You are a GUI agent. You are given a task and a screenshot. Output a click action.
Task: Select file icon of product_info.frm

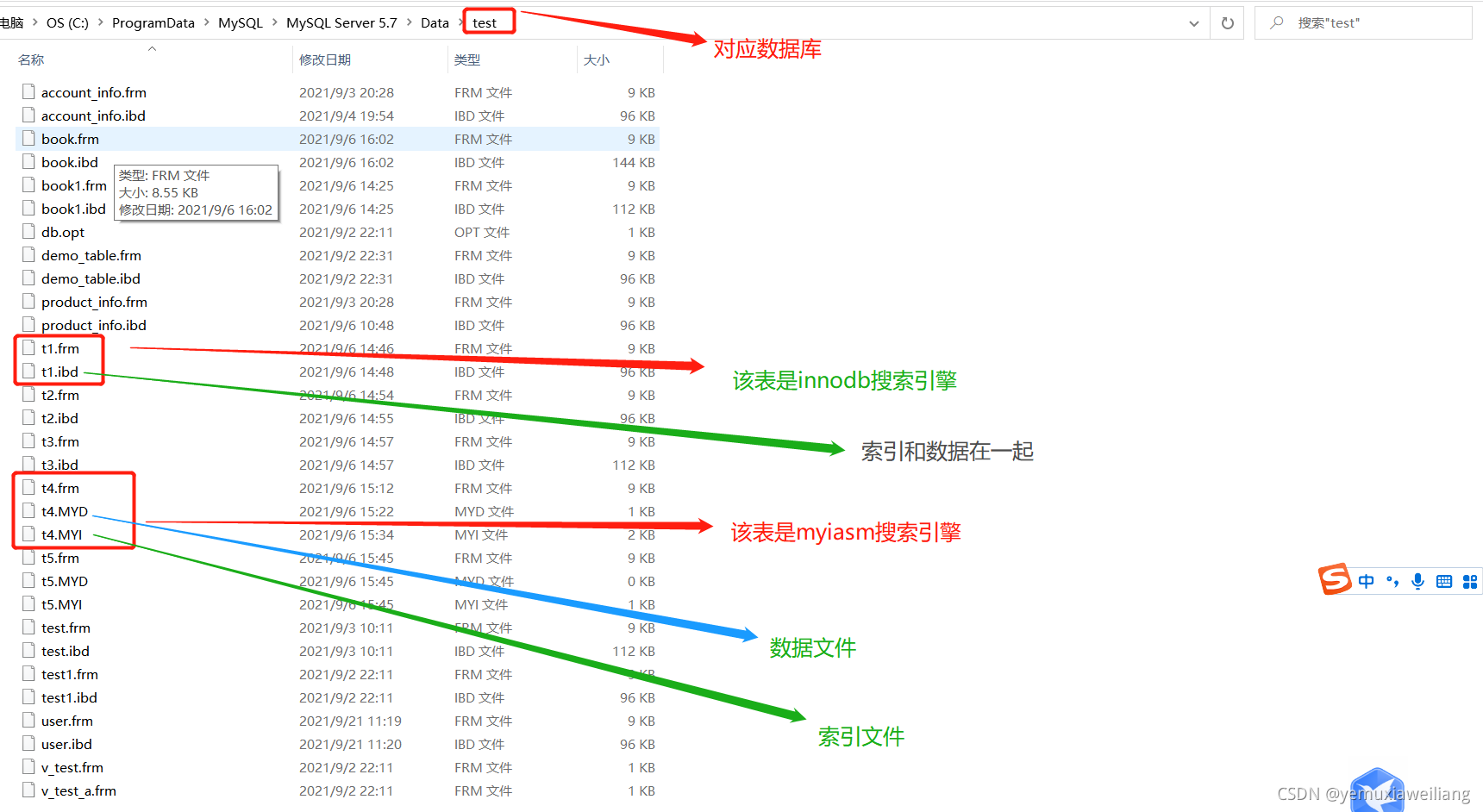[28, 301]
